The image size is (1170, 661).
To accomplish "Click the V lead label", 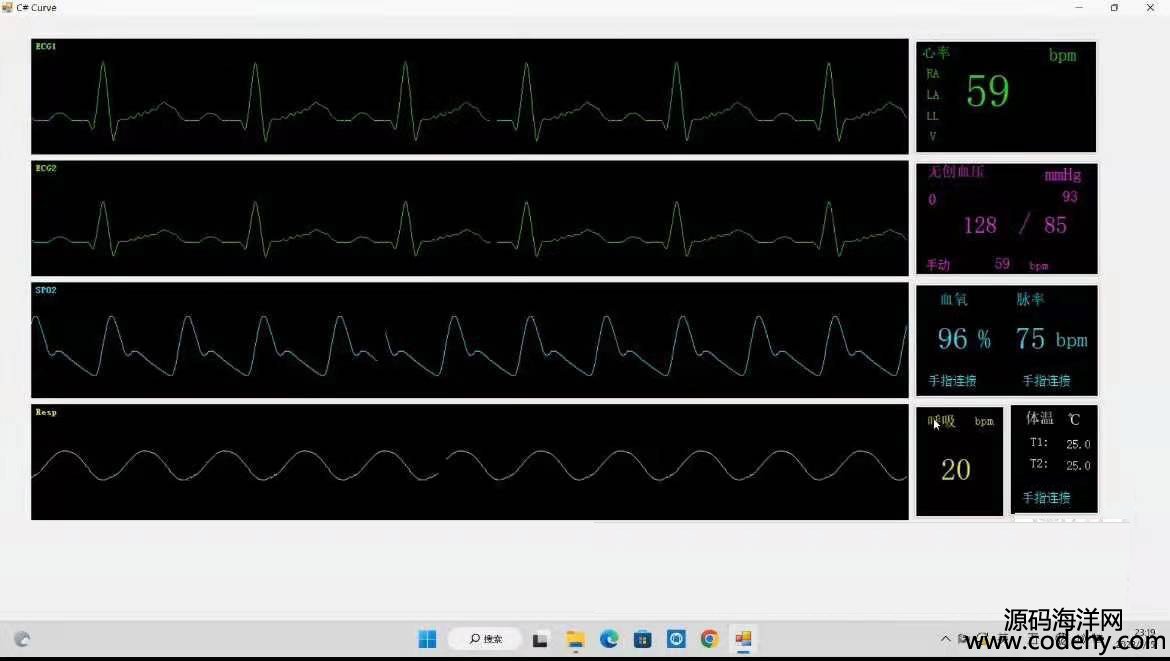I will (933, 136).
